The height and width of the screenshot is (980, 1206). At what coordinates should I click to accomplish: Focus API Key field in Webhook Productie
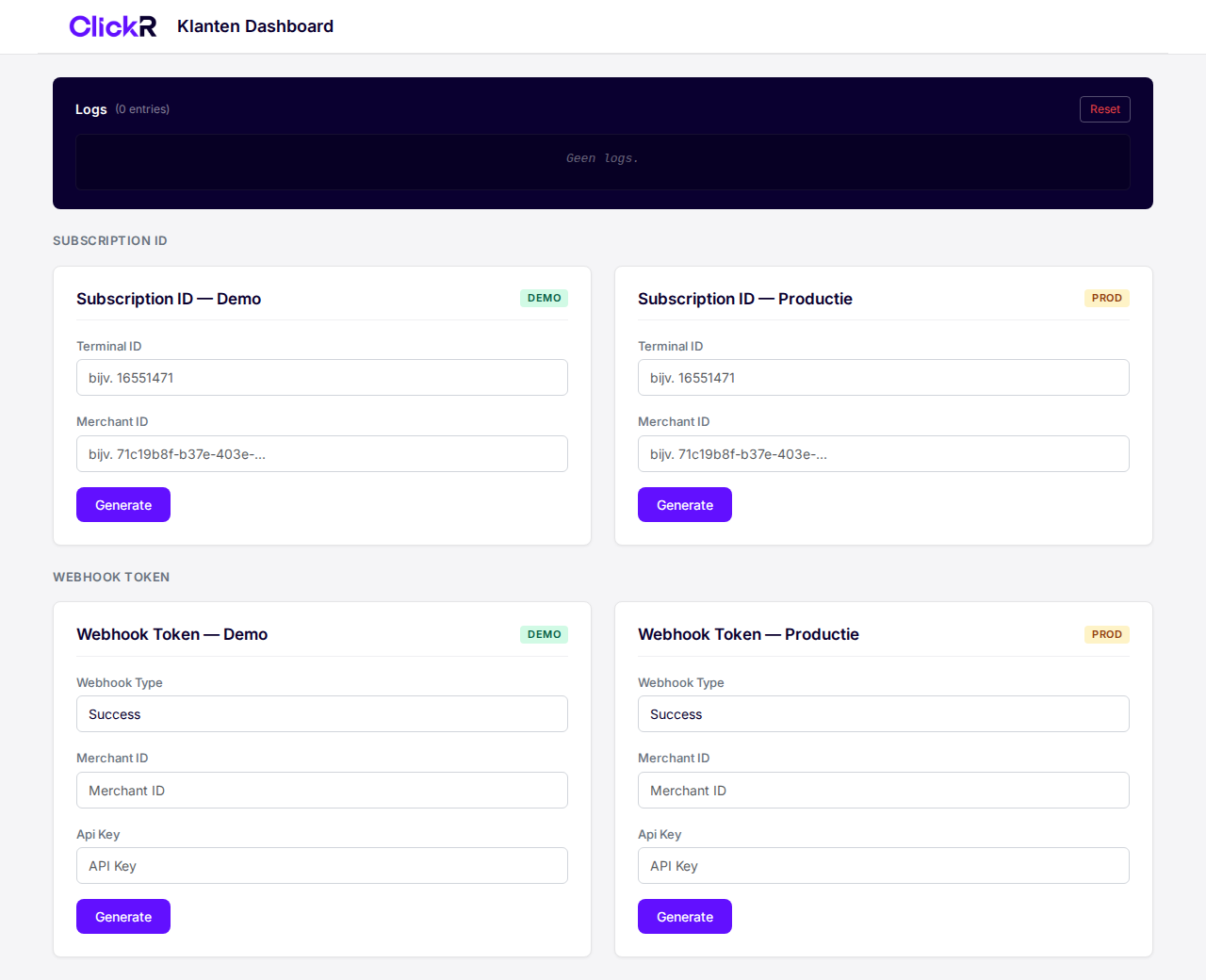[883, 866]
